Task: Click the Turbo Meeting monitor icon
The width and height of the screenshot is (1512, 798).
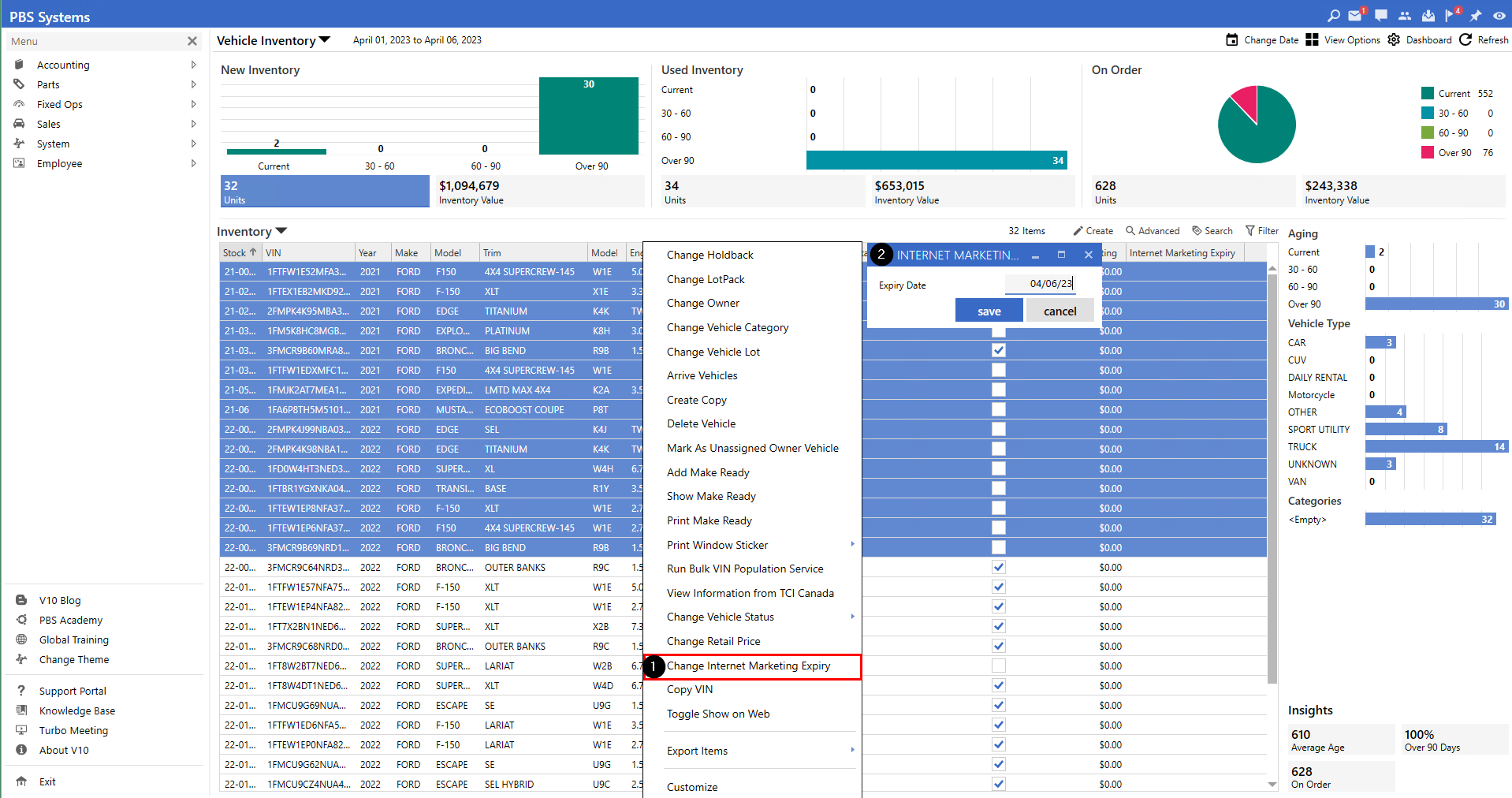Action: (21, 730)
